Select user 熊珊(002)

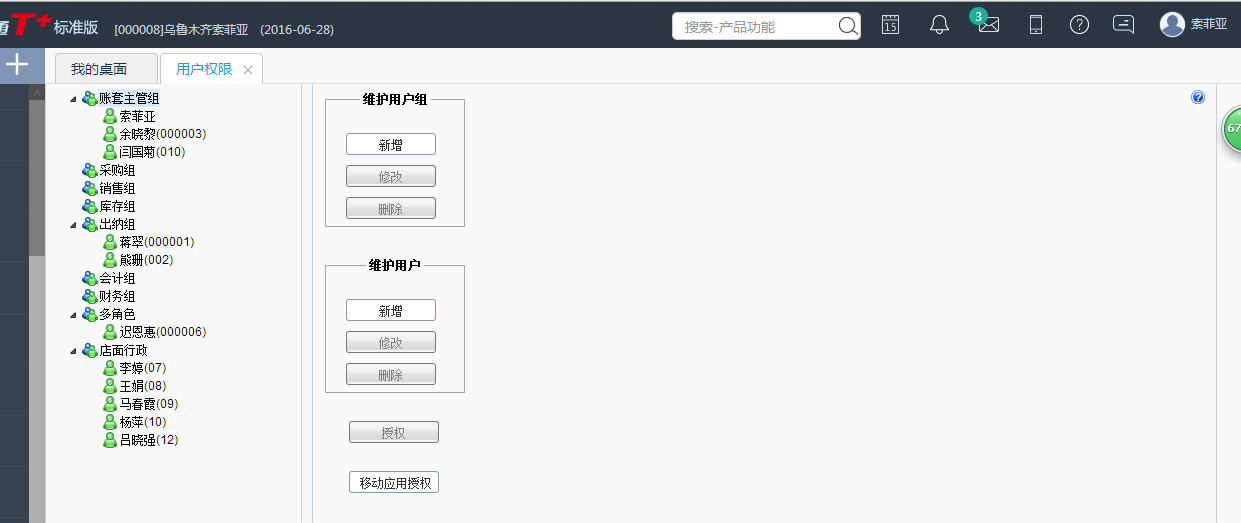click(146, 260)
